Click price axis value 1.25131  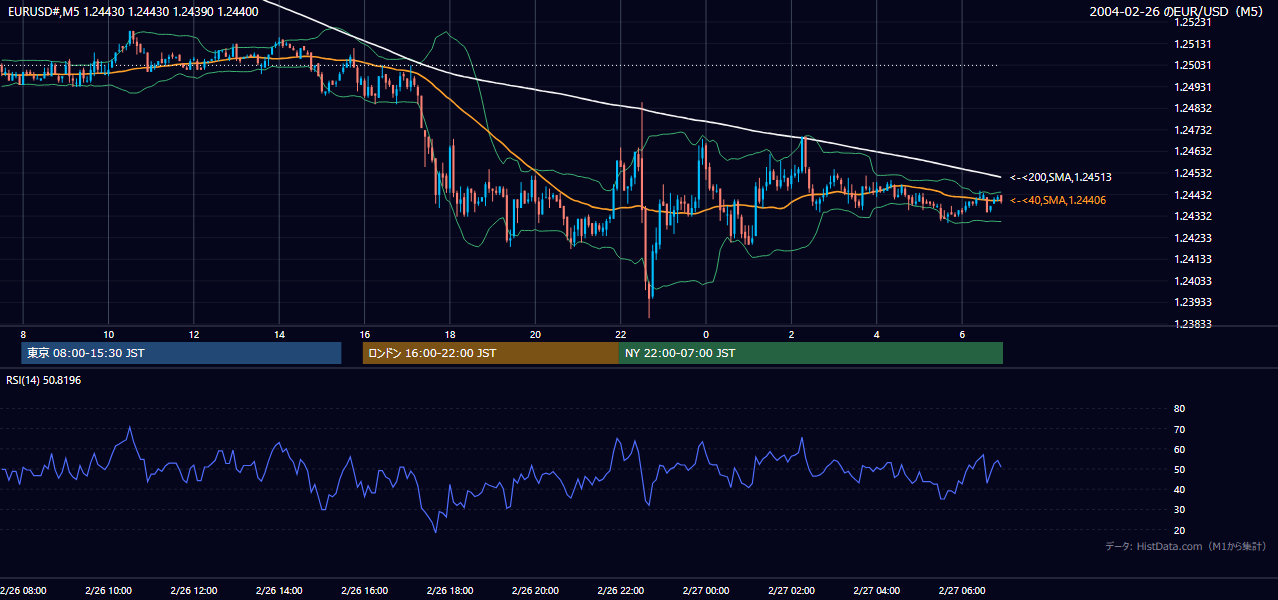point(1193,44)
